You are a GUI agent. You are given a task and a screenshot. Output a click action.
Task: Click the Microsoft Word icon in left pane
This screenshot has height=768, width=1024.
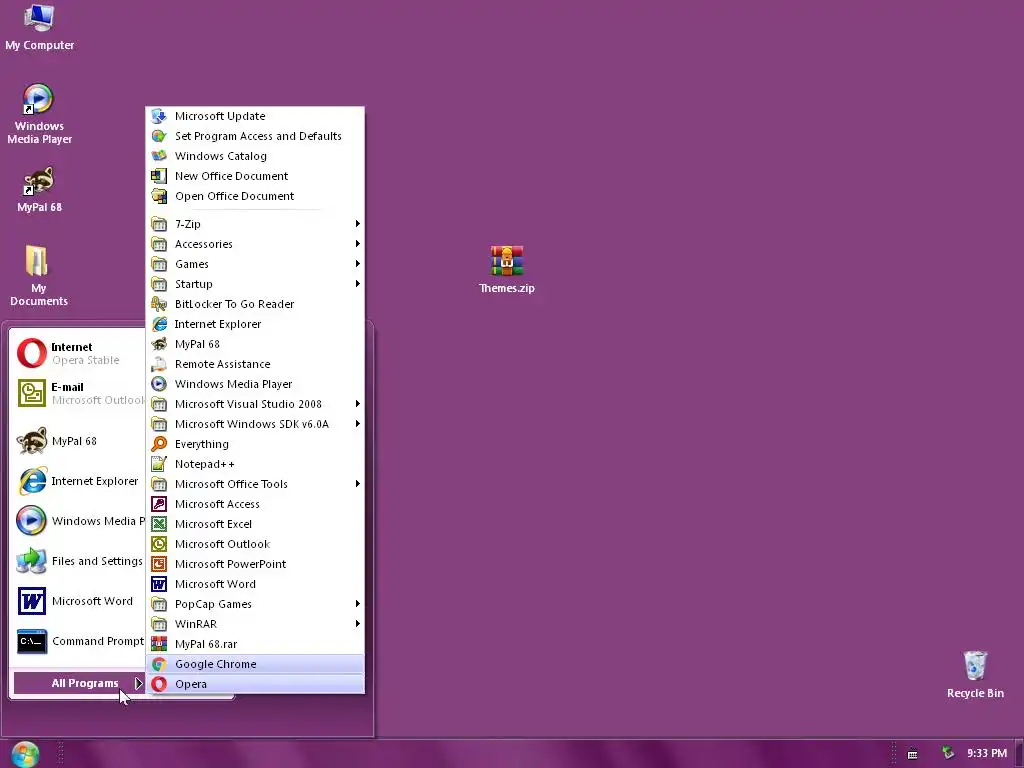click(31, 601)
